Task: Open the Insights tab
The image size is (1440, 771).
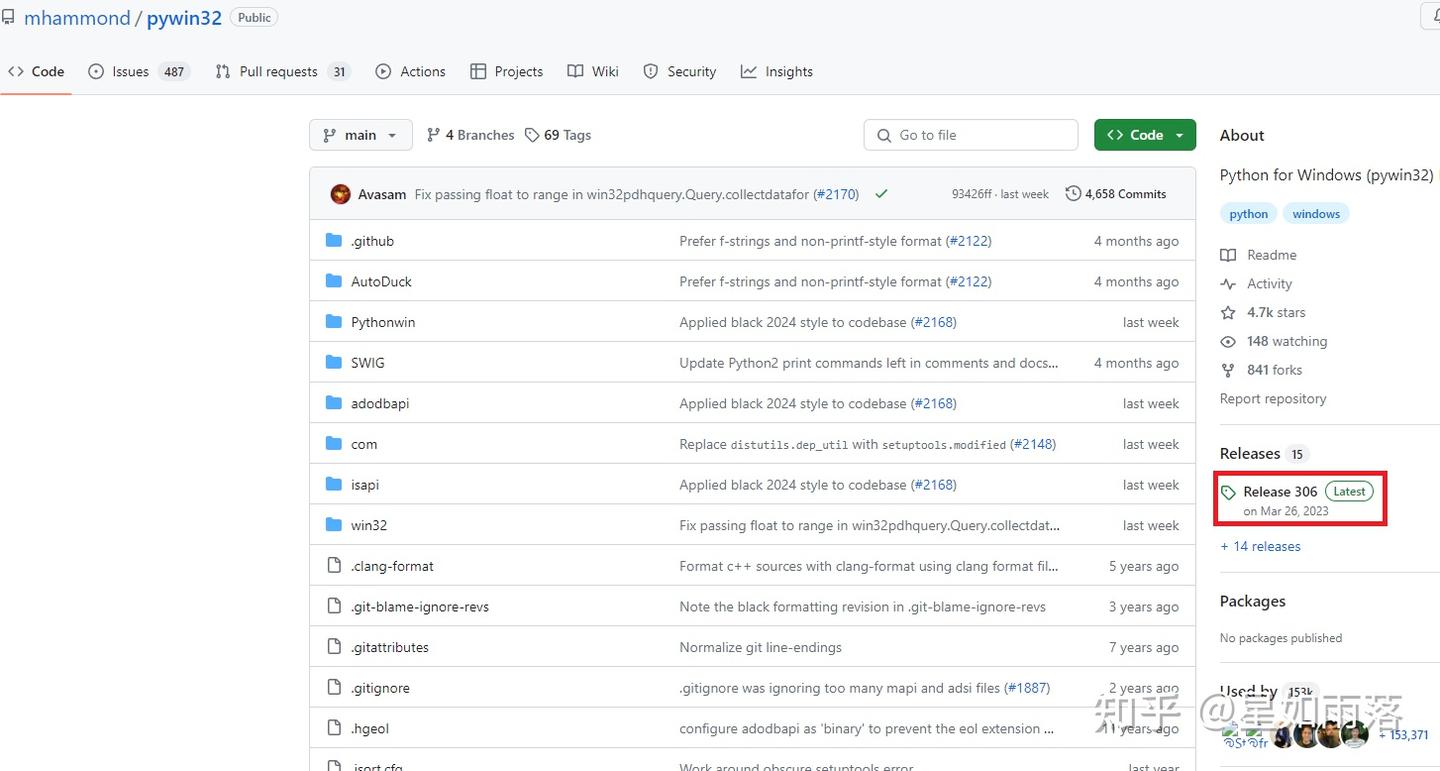Action: click(x=777, y=72)
